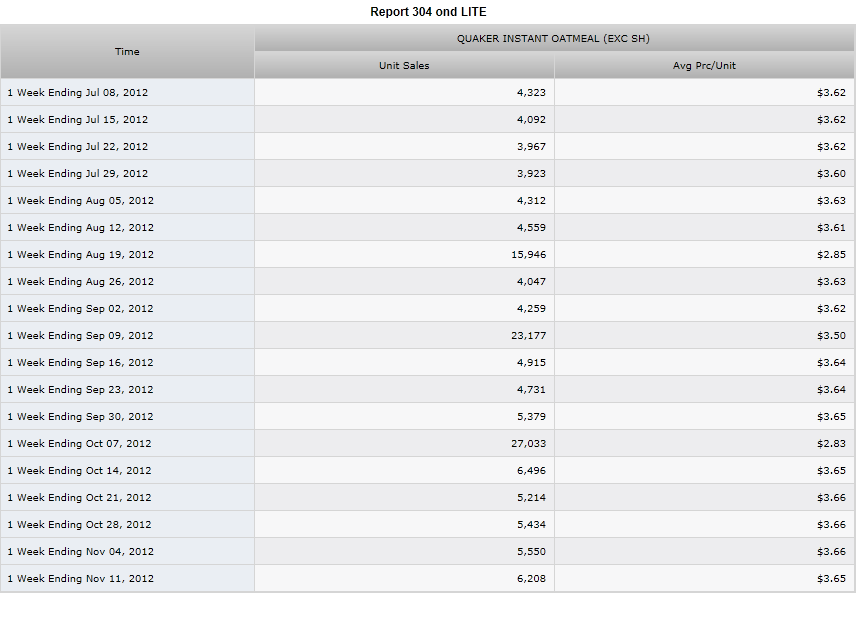
Task: Click unit sales value 3,967
Action: click(x=531, y=147)
